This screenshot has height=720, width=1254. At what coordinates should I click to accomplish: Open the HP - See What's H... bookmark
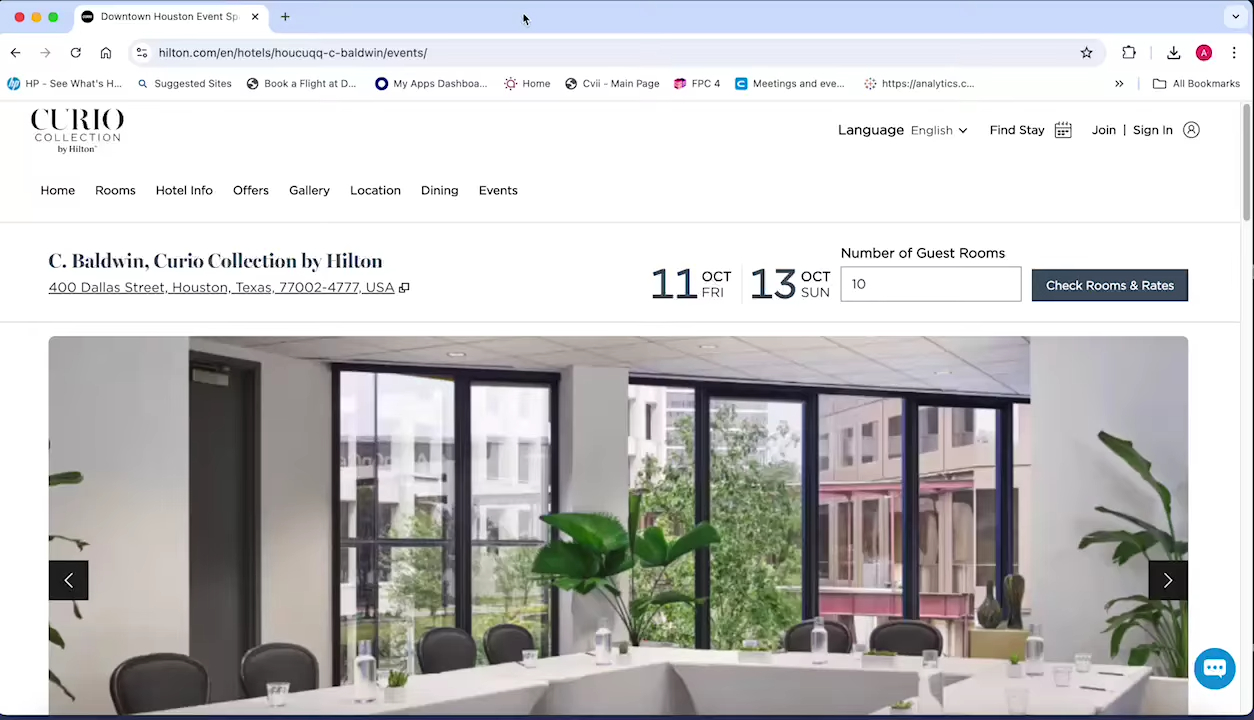click(65, 84)
